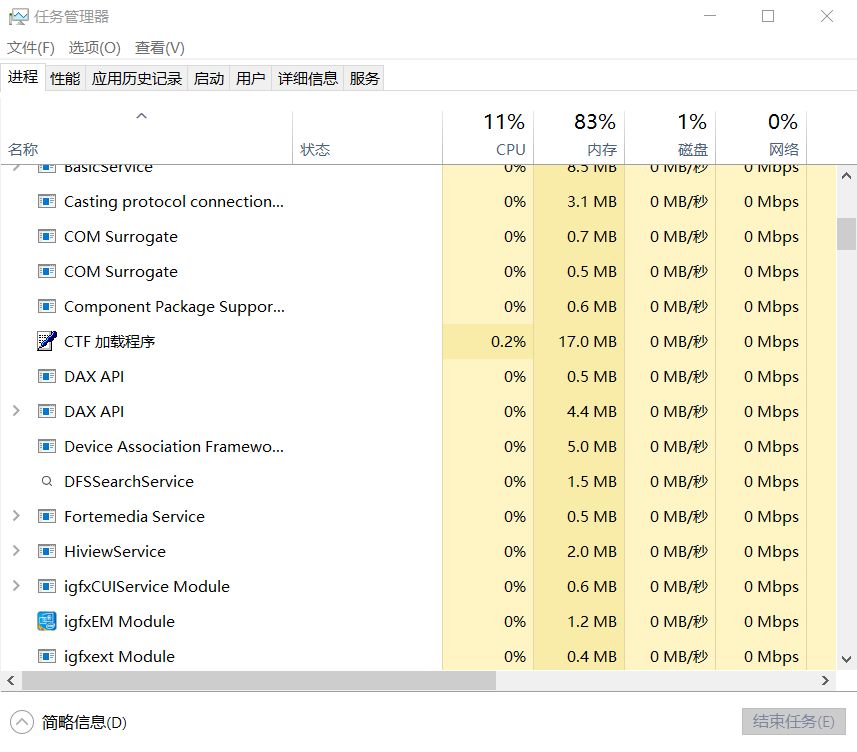
Task: Click the vertical scrollbar down arrow
Action: click(x=846, y=659)
